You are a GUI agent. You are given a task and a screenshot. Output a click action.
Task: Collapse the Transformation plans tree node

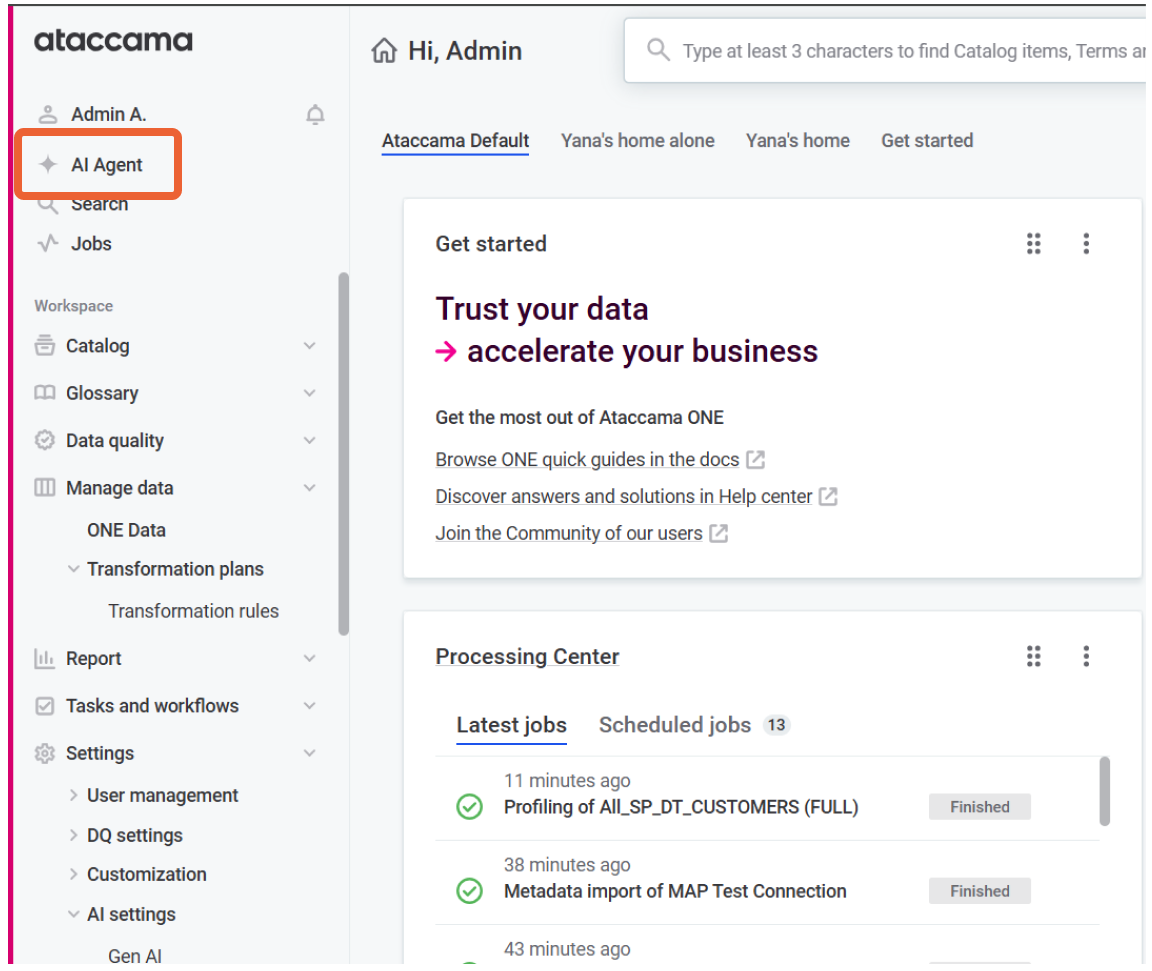pyautogui.click(x=73, y=569)
